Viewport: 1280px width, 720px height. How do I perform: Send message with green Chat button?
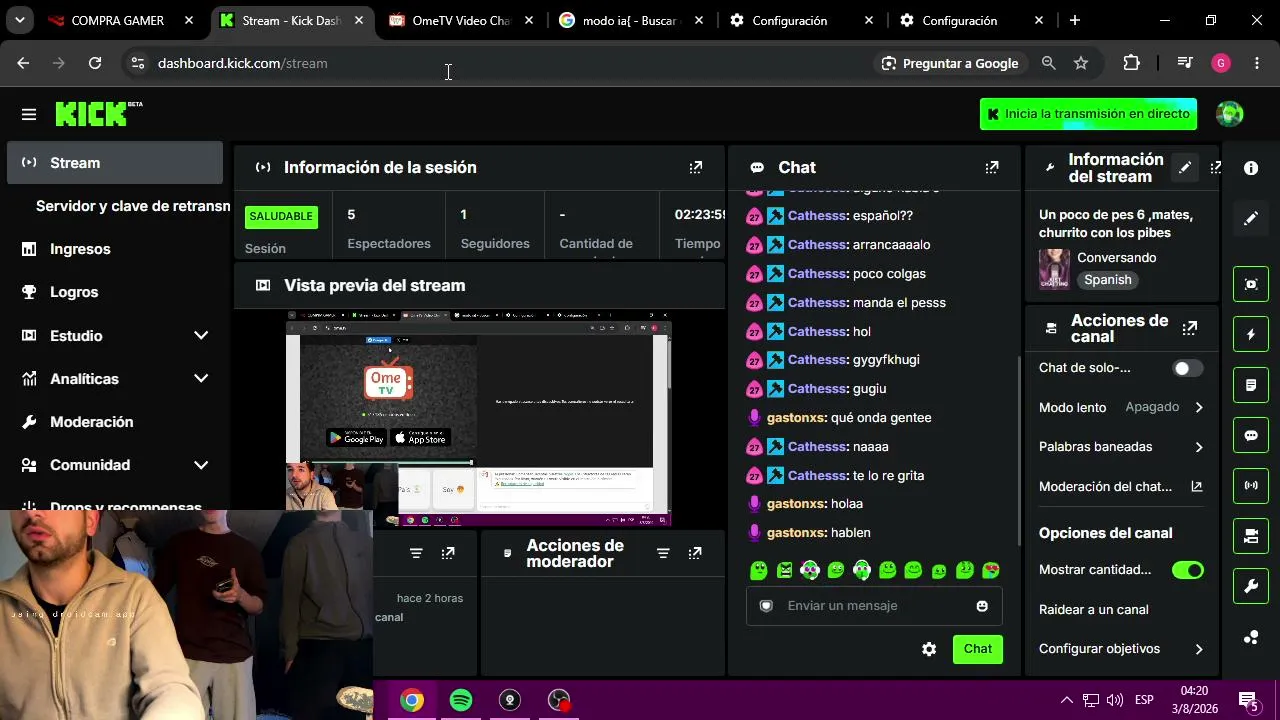click(x=978, y=649)
